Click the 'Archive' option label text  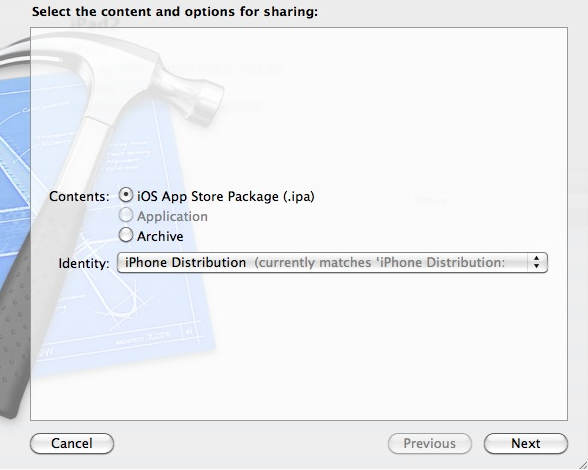click(160, 236)
